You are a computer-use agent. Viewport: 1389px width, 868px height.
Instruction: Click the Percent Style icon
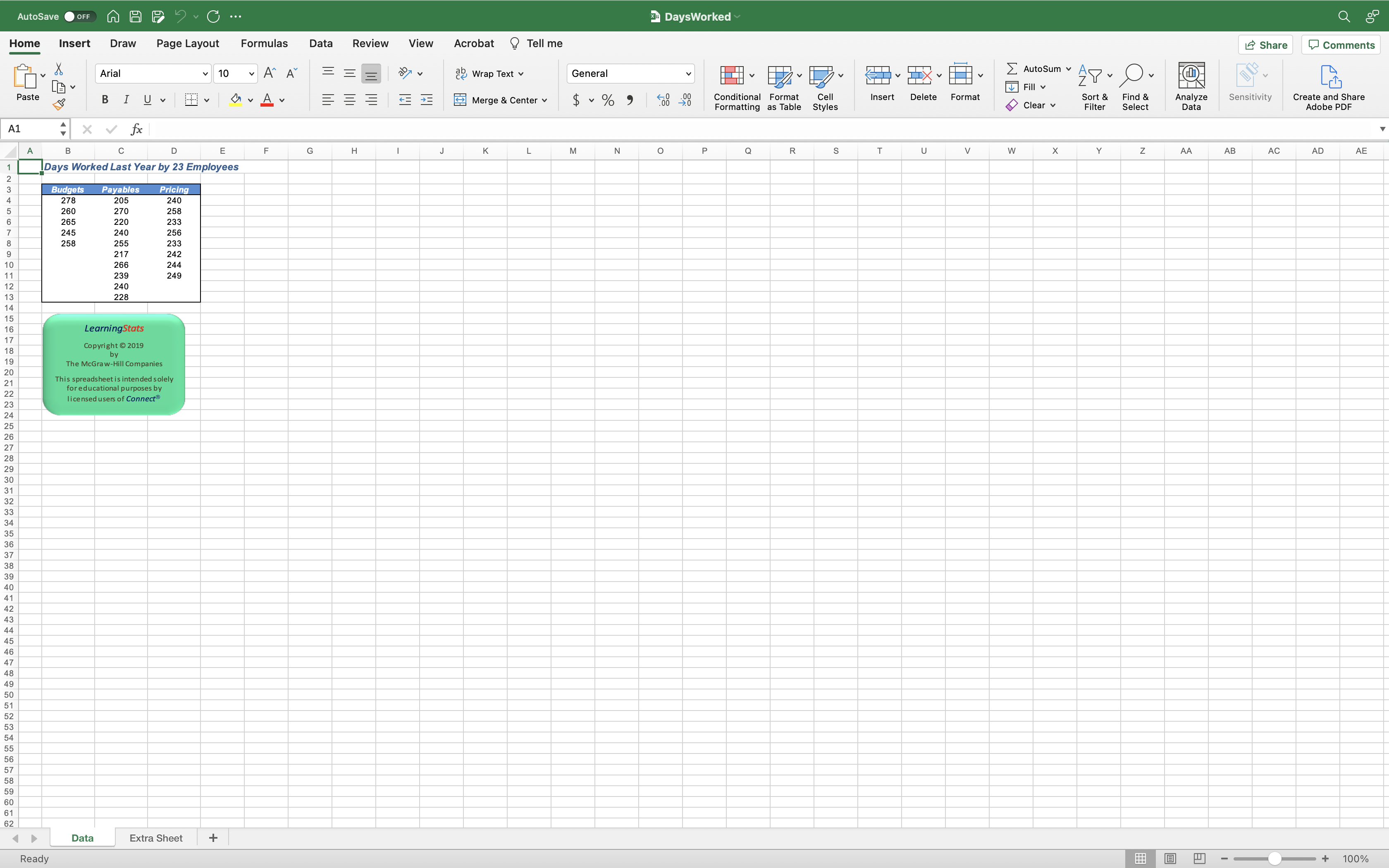pyautogui.click(x=608, y=100)
